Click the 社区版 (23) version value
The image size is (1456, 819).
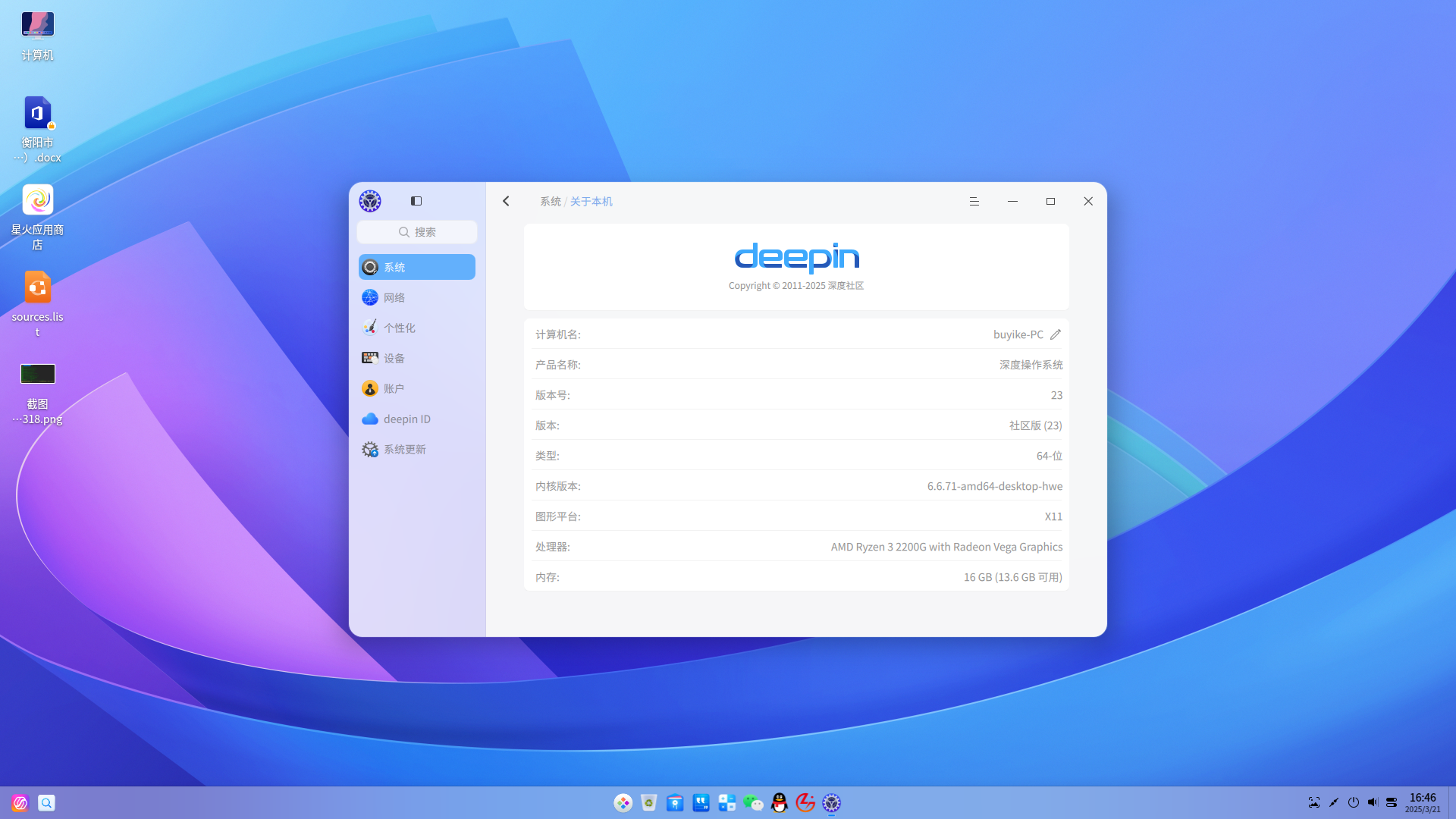pos(1036,425)
